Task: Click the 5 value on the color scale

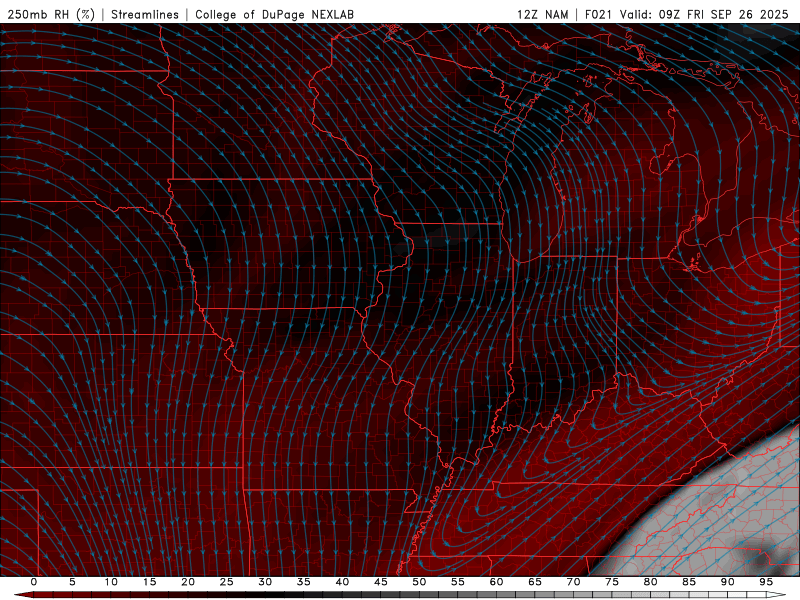Action: [x=72, y=582]
